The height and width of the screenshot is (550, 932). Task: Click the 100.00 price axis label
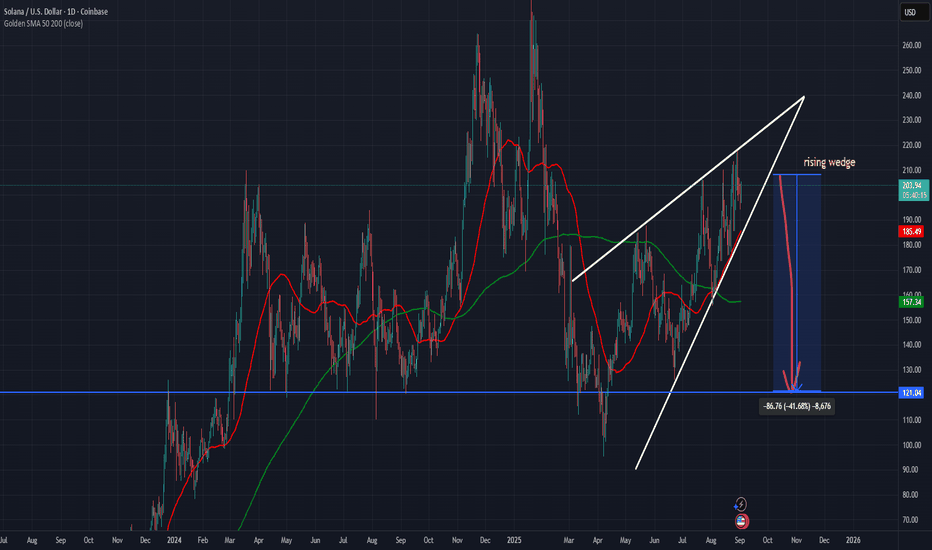[x=912, y=445]
